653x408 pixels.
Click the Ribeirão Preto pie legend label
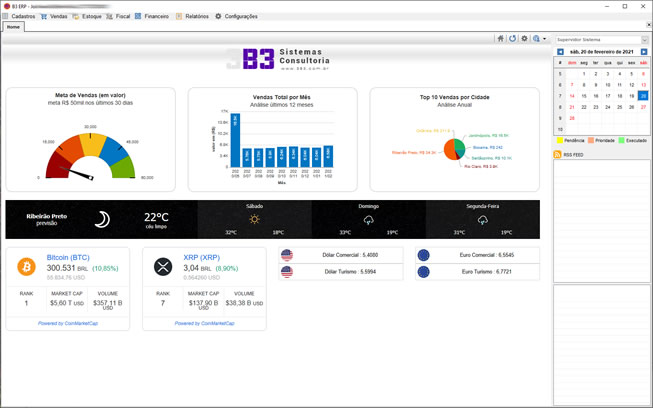coord(414,153)
